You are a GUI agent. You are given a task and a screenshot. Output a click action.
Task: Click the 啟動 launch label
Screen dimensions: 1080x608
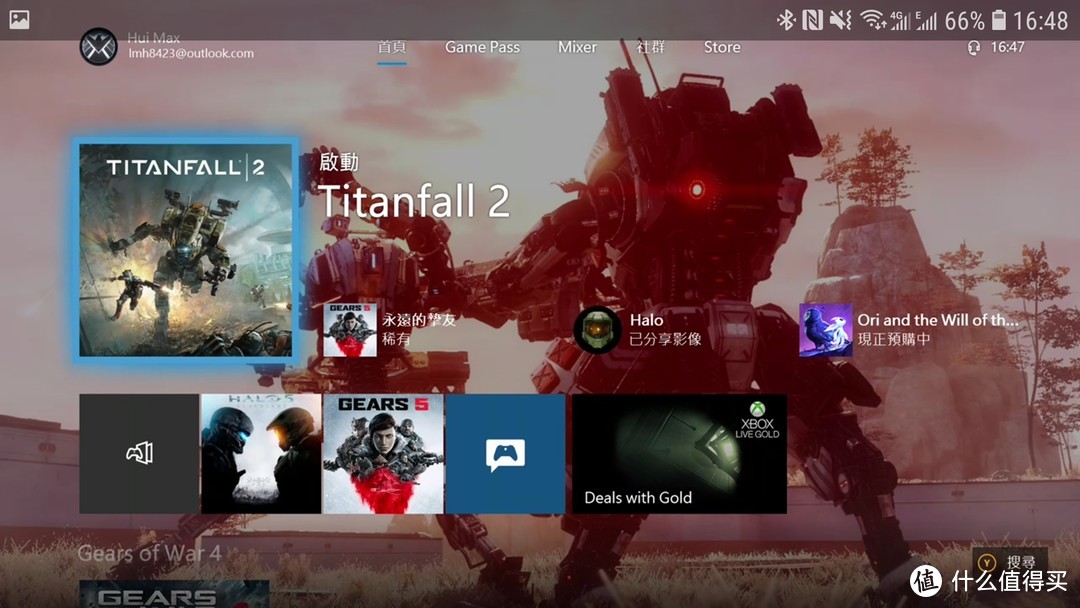(x=339, y=162)
